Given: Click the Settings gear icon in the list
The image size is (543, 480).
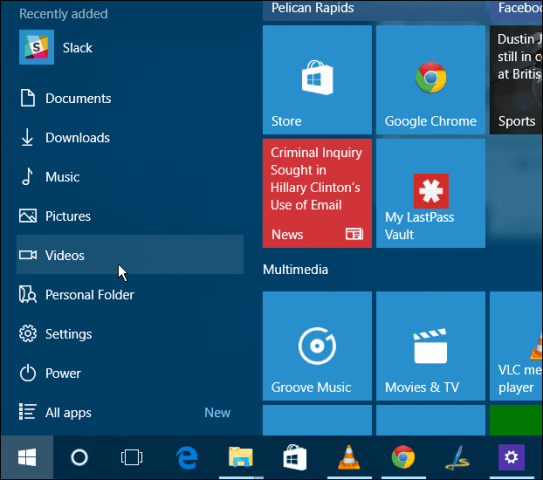Looking at the screenshot, I should pos(28,334).
